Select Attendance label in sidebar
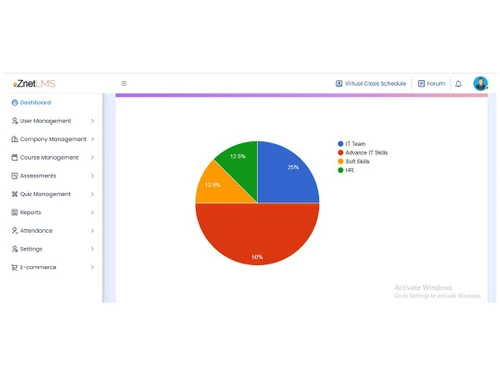The width and height of the screenshot is (500, 375). (x=36, y=231)
